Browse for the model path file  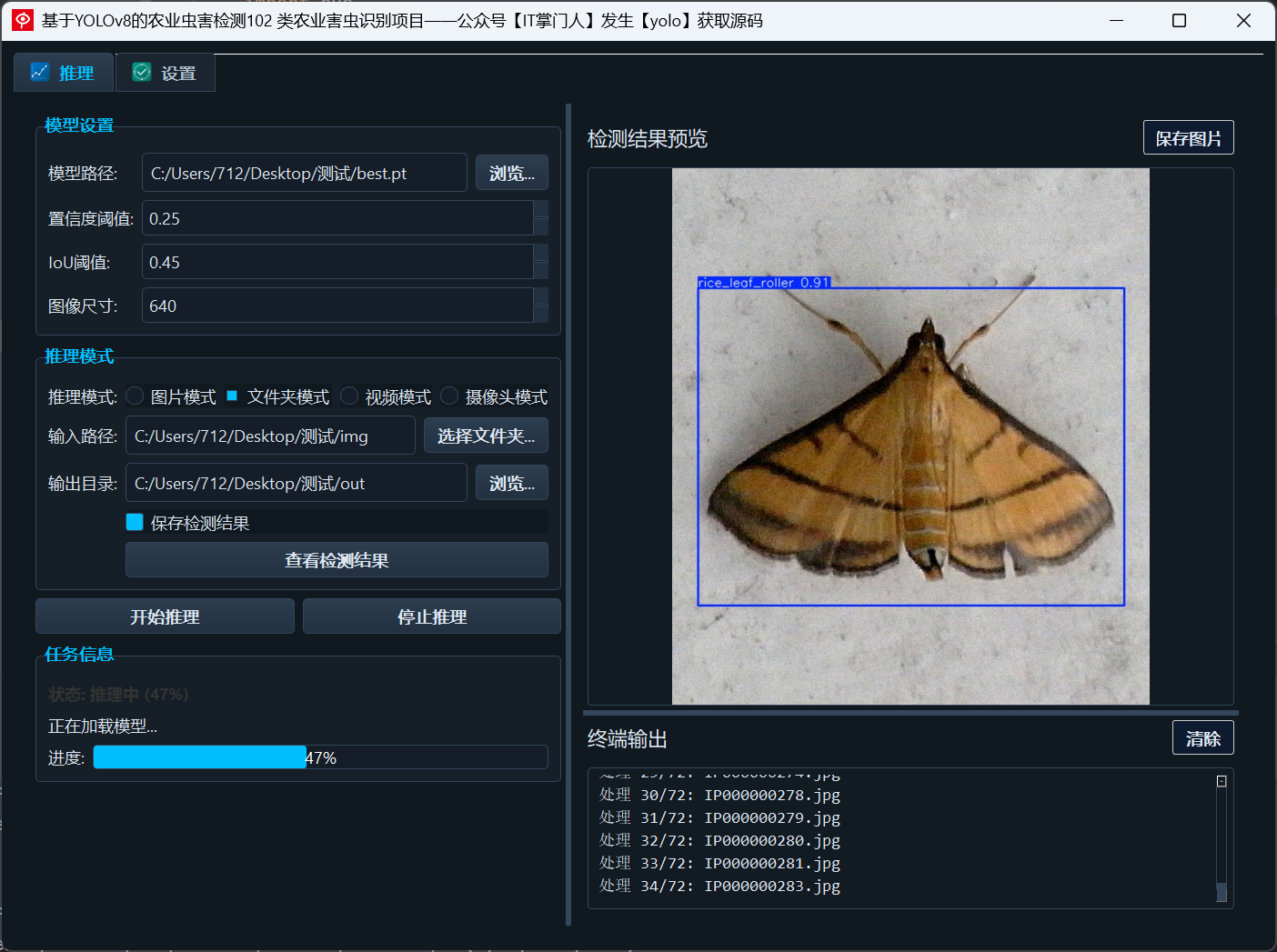[512, 173]
